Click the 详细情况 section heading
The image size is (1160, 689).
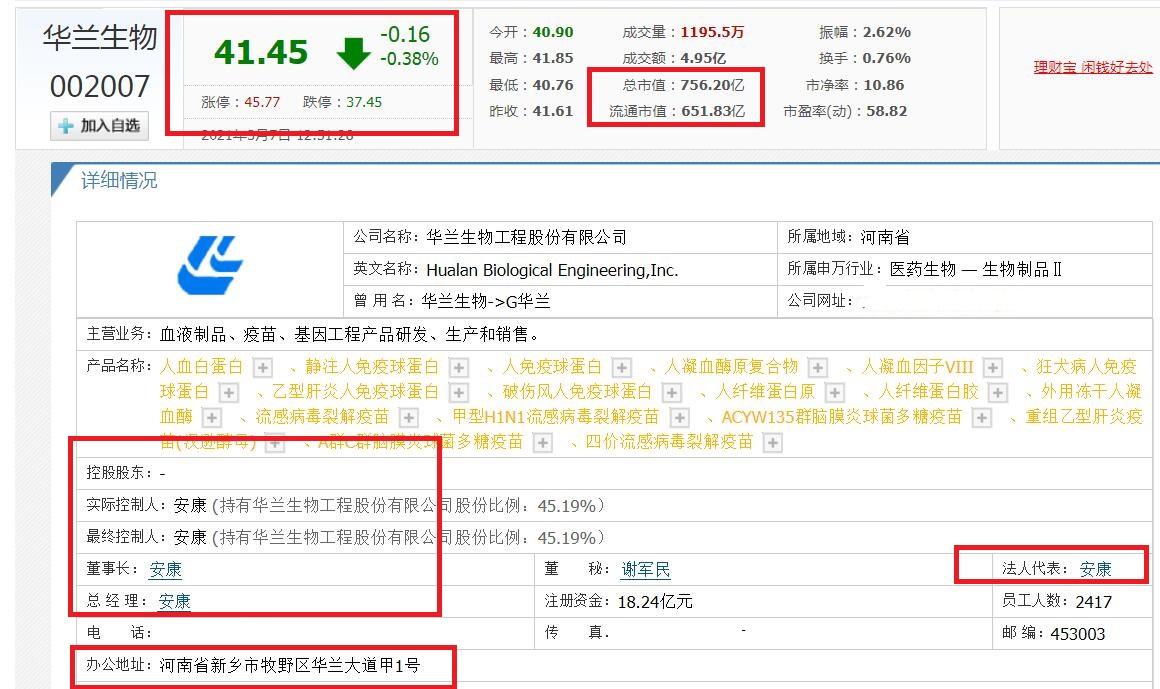119,180
